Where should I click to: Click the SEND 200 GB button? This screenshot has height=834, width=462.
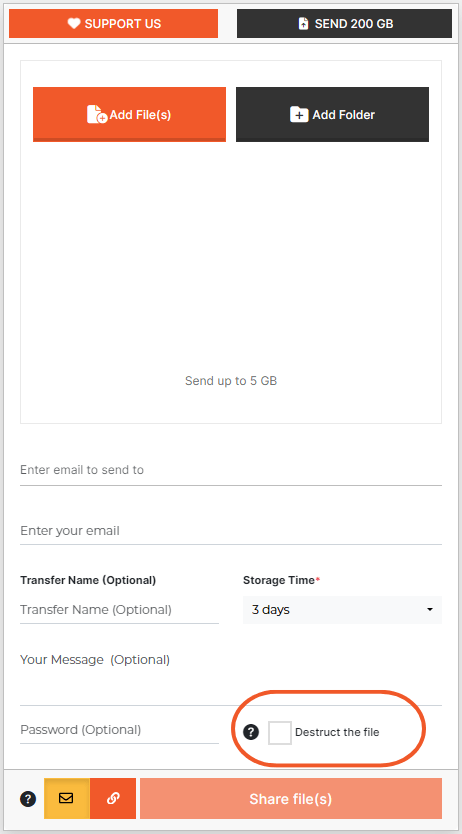[x=345, y=23]
